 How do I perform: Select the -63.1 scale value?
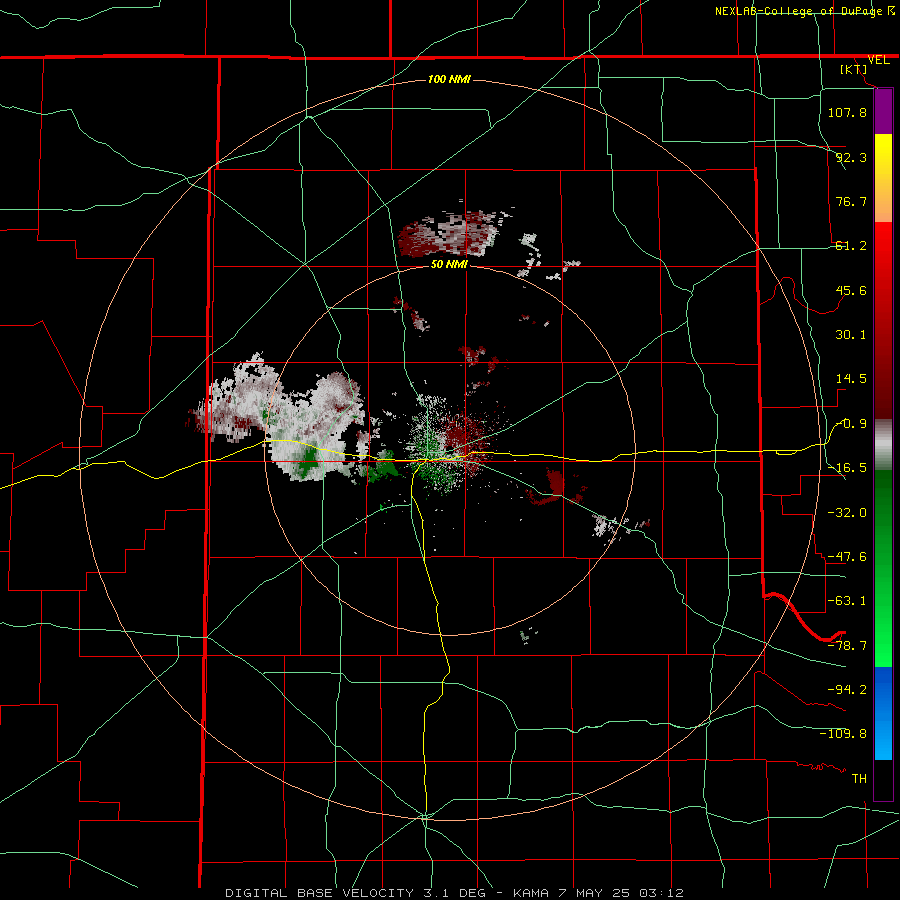847,601
